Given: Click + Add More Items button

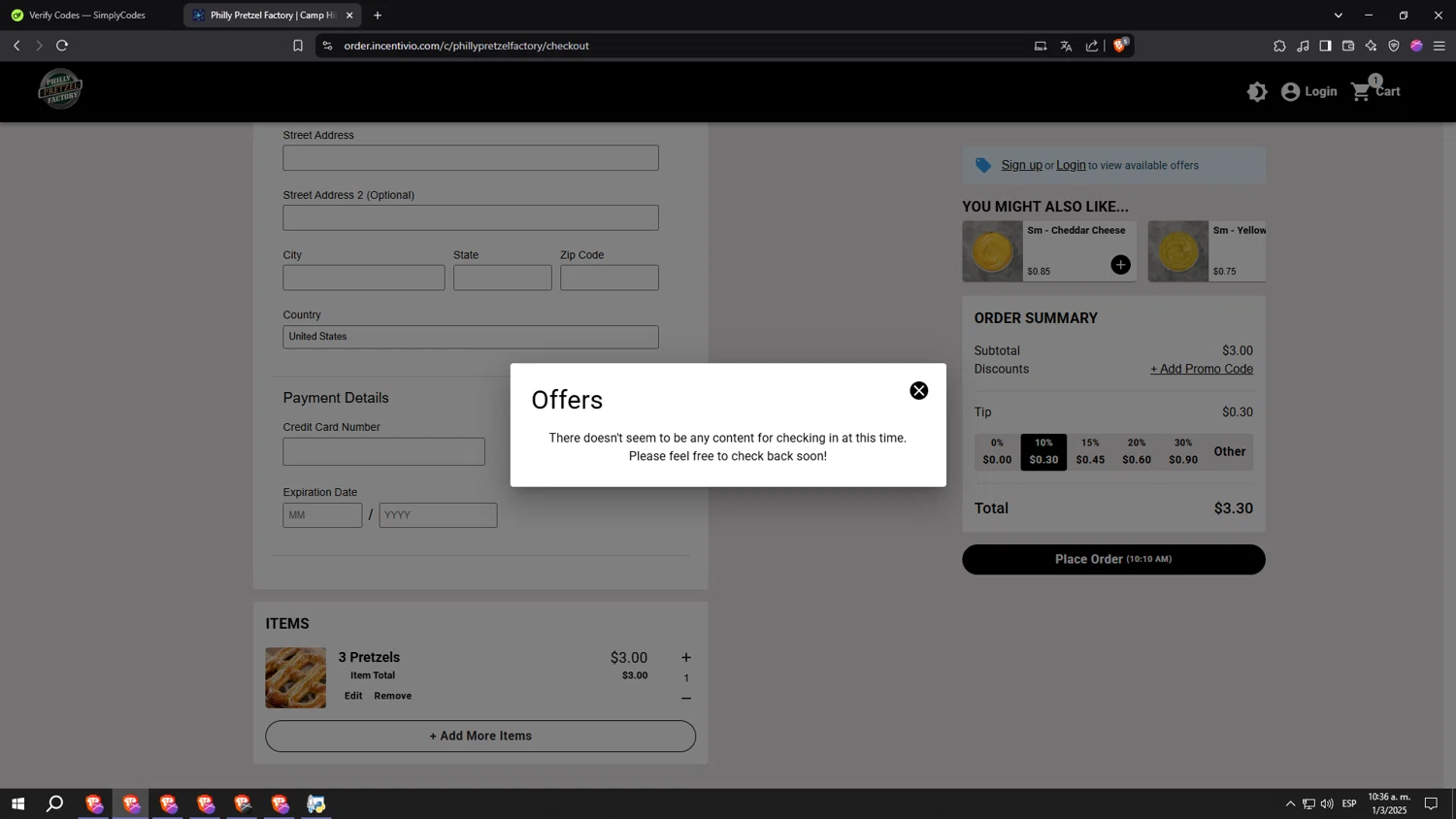Looking at the screenshot, I should (x=480, y=736).
